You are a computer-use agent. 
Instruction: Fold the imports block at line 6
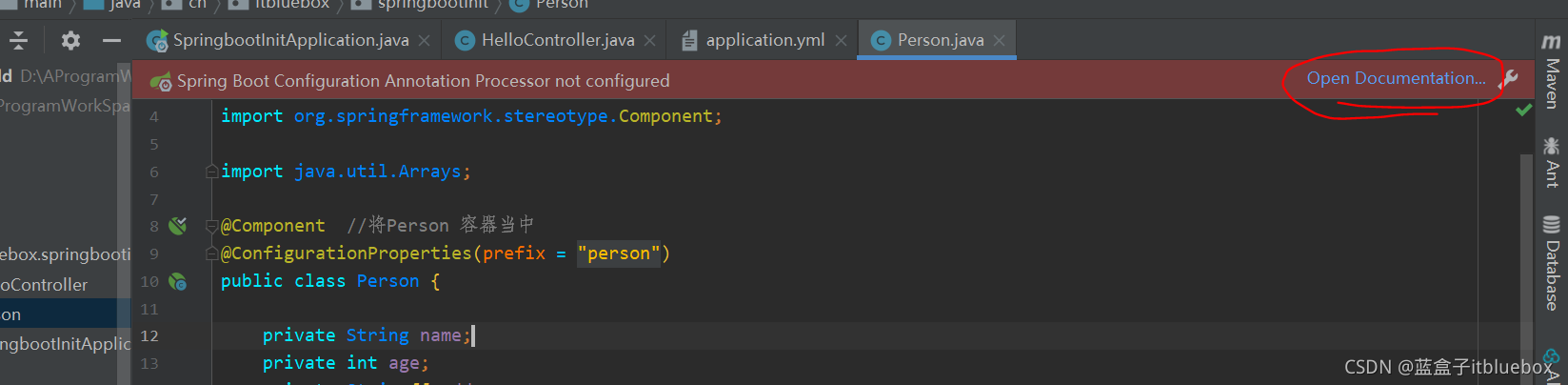(x=211, y=172)
